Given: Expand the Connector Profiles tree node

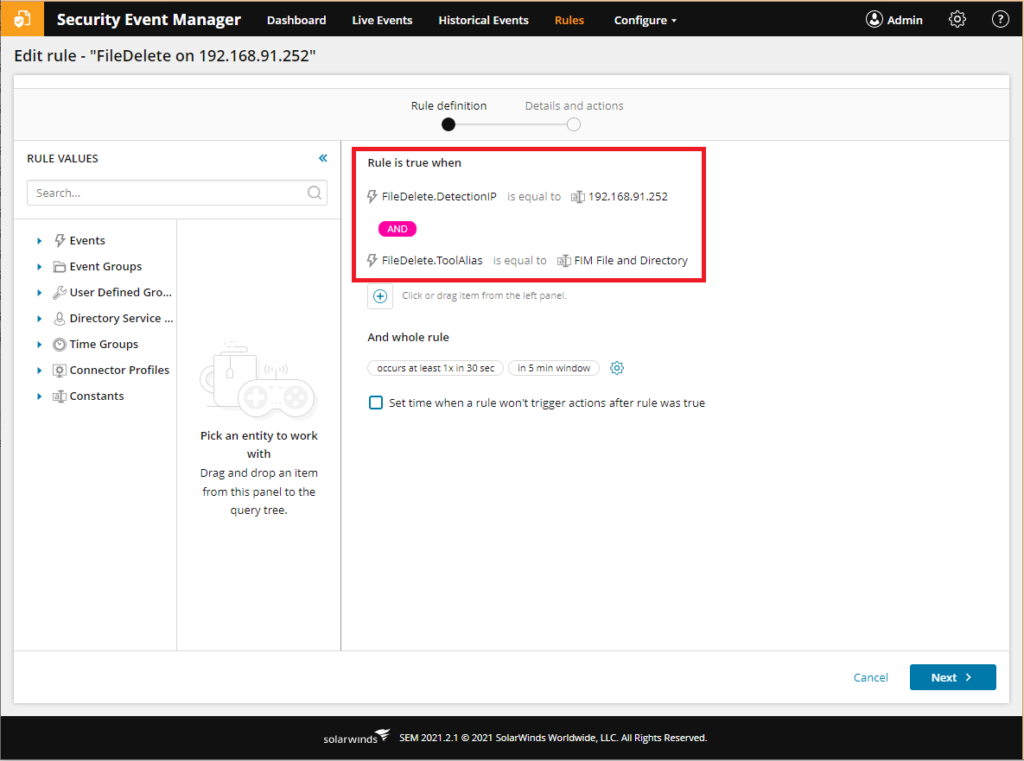Looking at the screenshot, I should 39,370.
